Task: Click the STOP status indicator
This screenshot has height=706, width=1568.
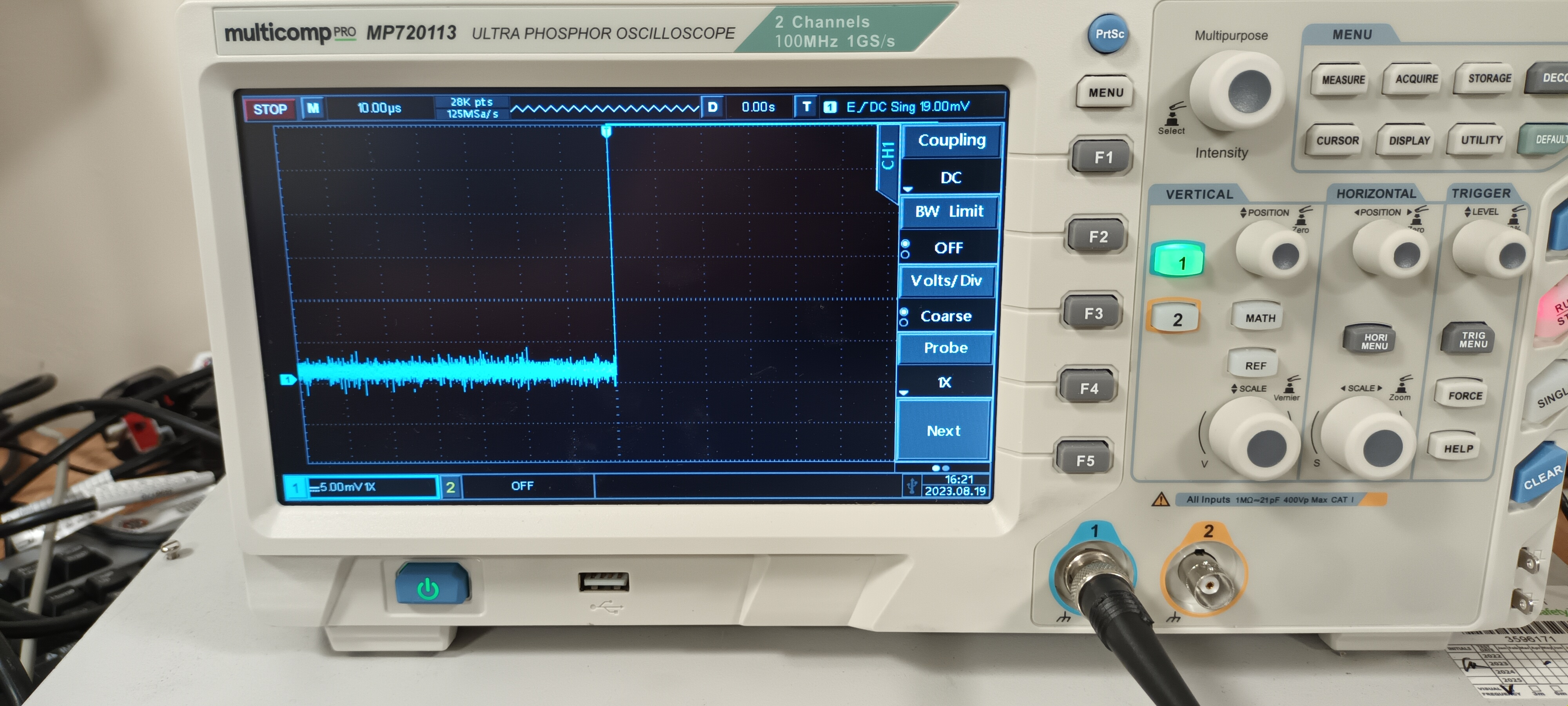Action: (270, 109)
